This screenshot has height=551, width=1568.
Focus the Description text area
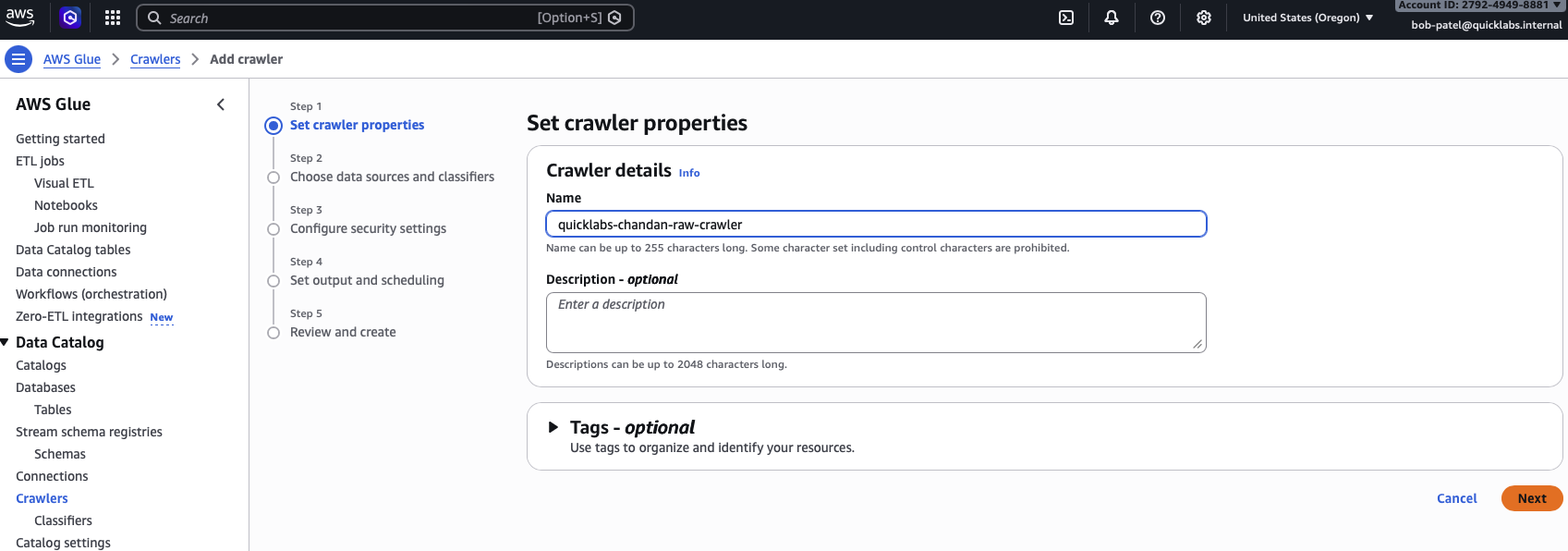click(x=876, y=323)
